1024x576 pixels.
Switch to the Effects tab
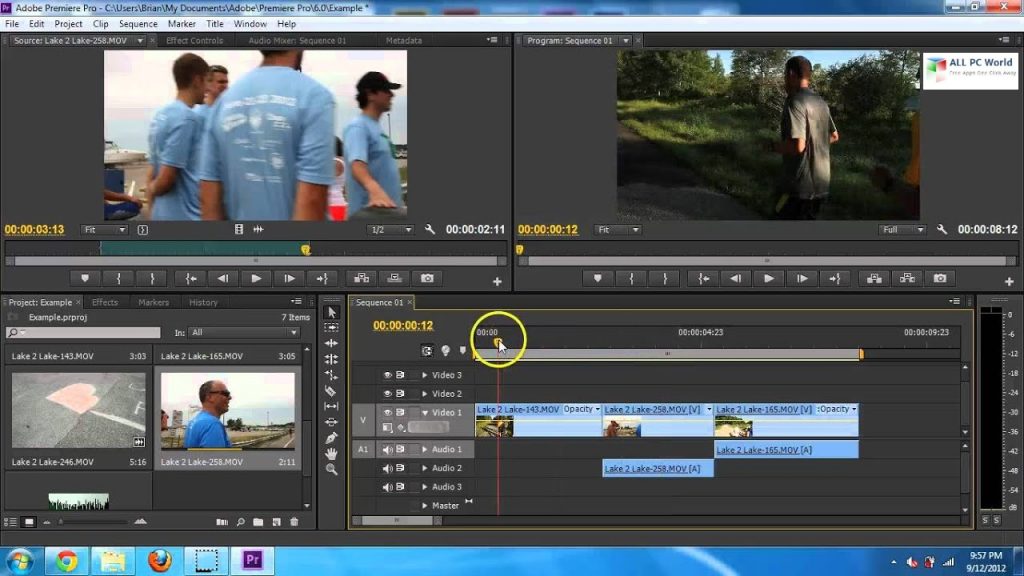coord(105,302)
